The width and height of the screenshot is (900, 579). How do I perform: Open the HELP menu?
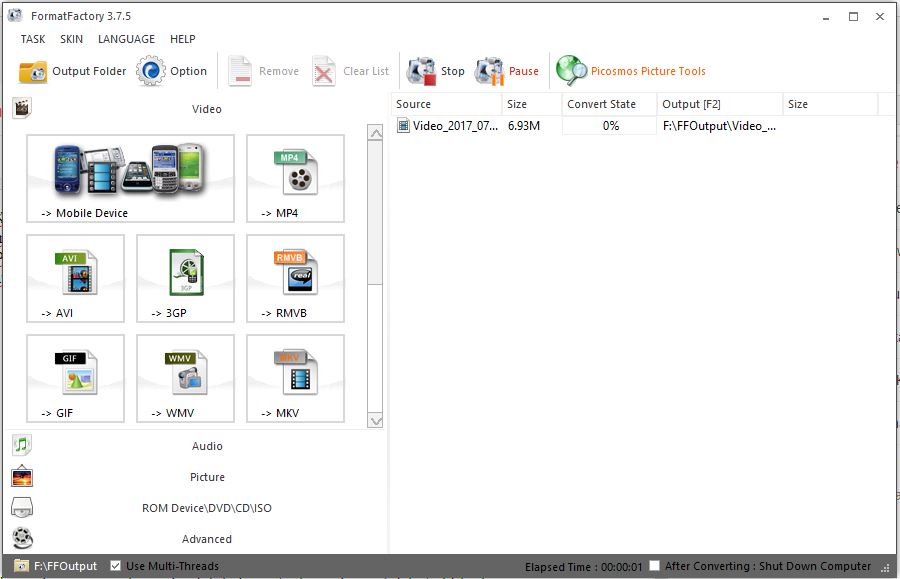pos(183,39)
